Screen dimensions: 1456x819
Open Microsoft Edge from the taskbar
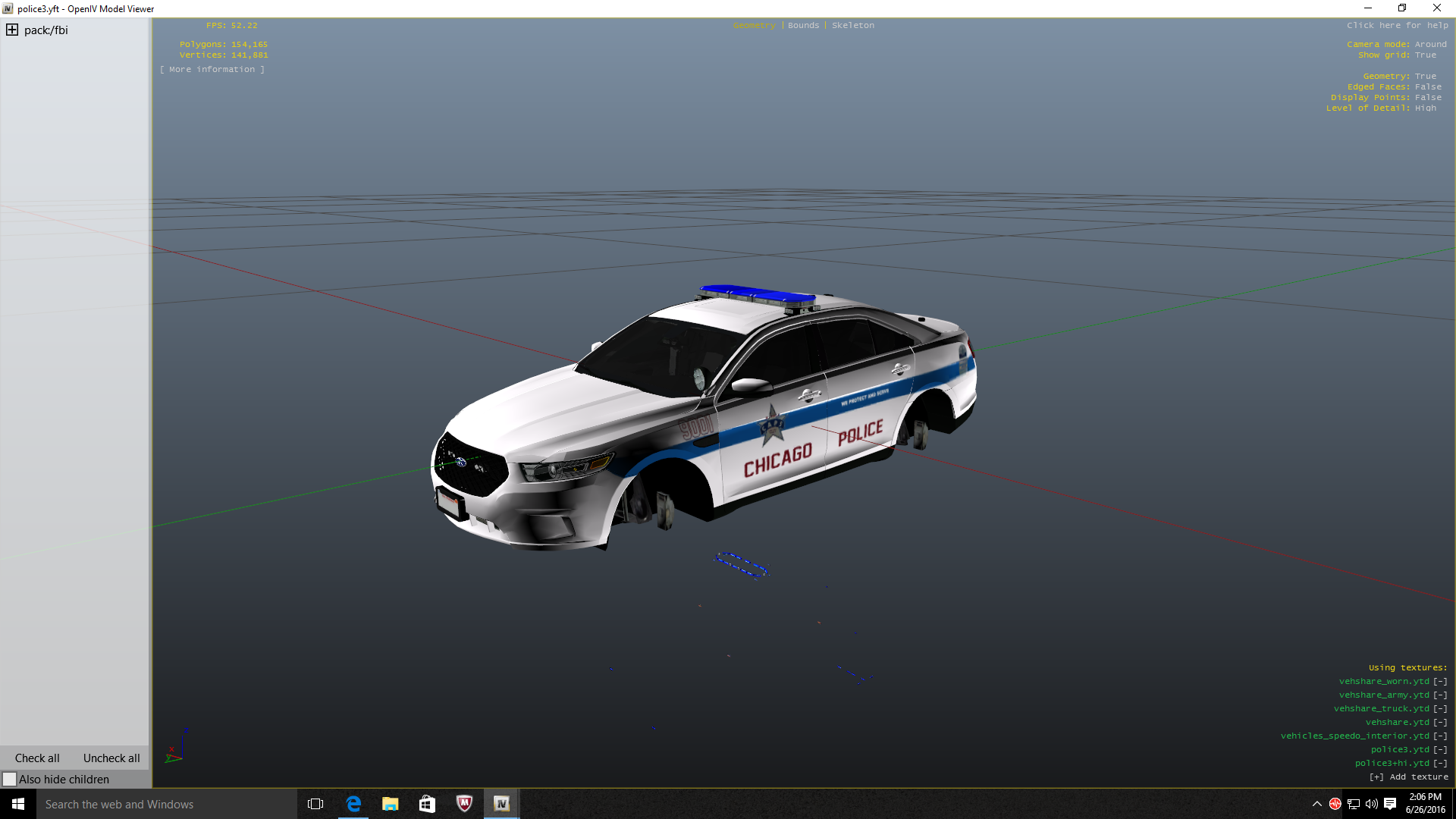pos(353,804)
